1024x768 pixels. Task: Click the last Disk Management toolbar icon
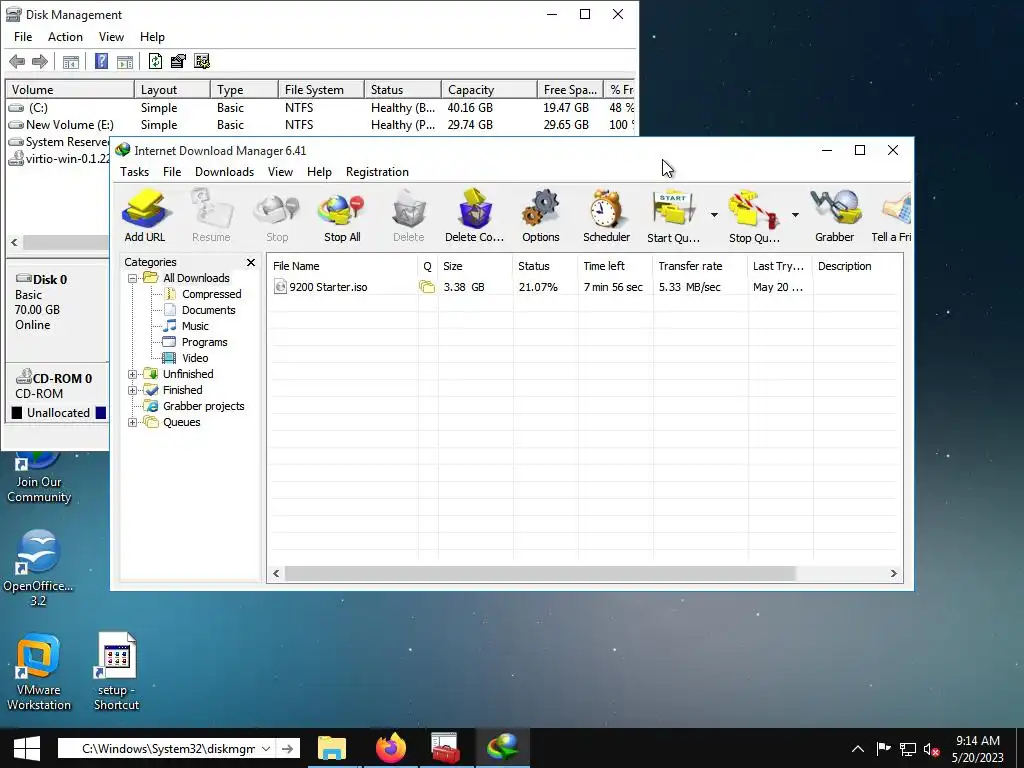202,61
